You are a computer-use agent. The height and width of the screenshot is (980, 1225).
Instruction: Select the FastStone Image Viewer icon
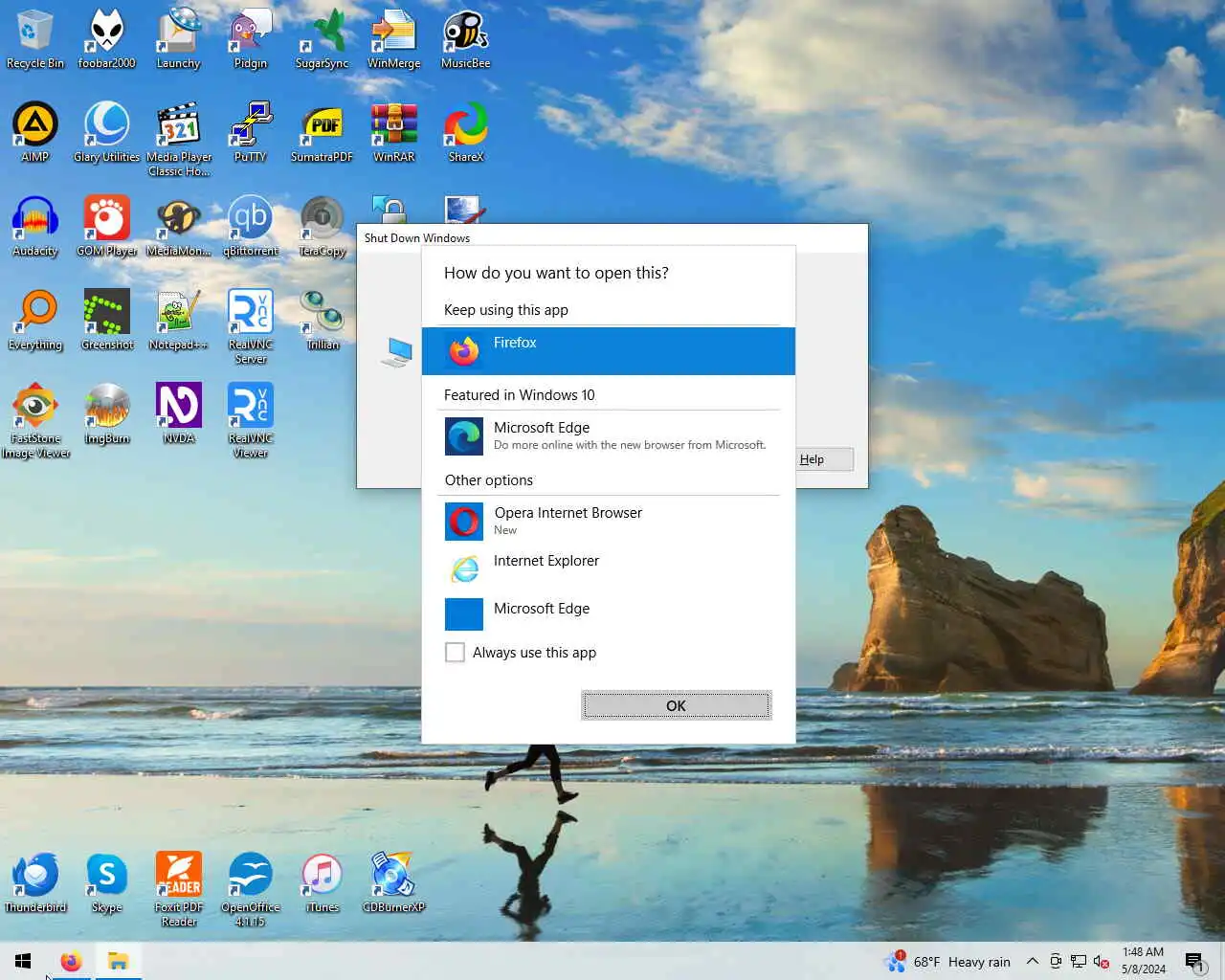(35, 420)
